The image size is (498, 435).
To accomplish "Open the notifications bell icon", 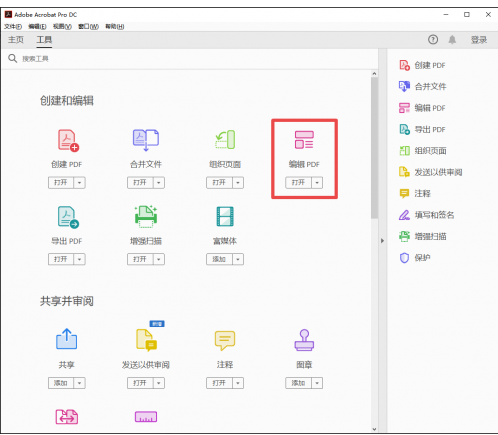I will [452, 40].
